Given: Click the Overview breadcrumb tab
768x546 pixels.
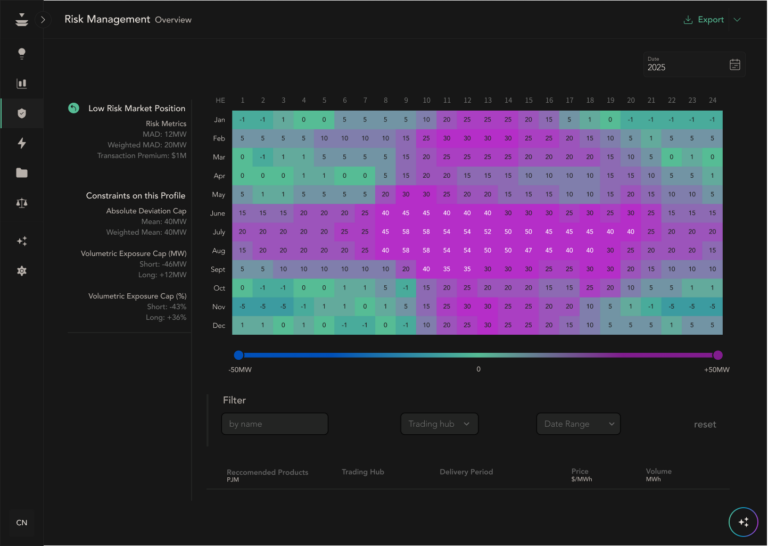Looking at the screenshot, I should (173, 20).
